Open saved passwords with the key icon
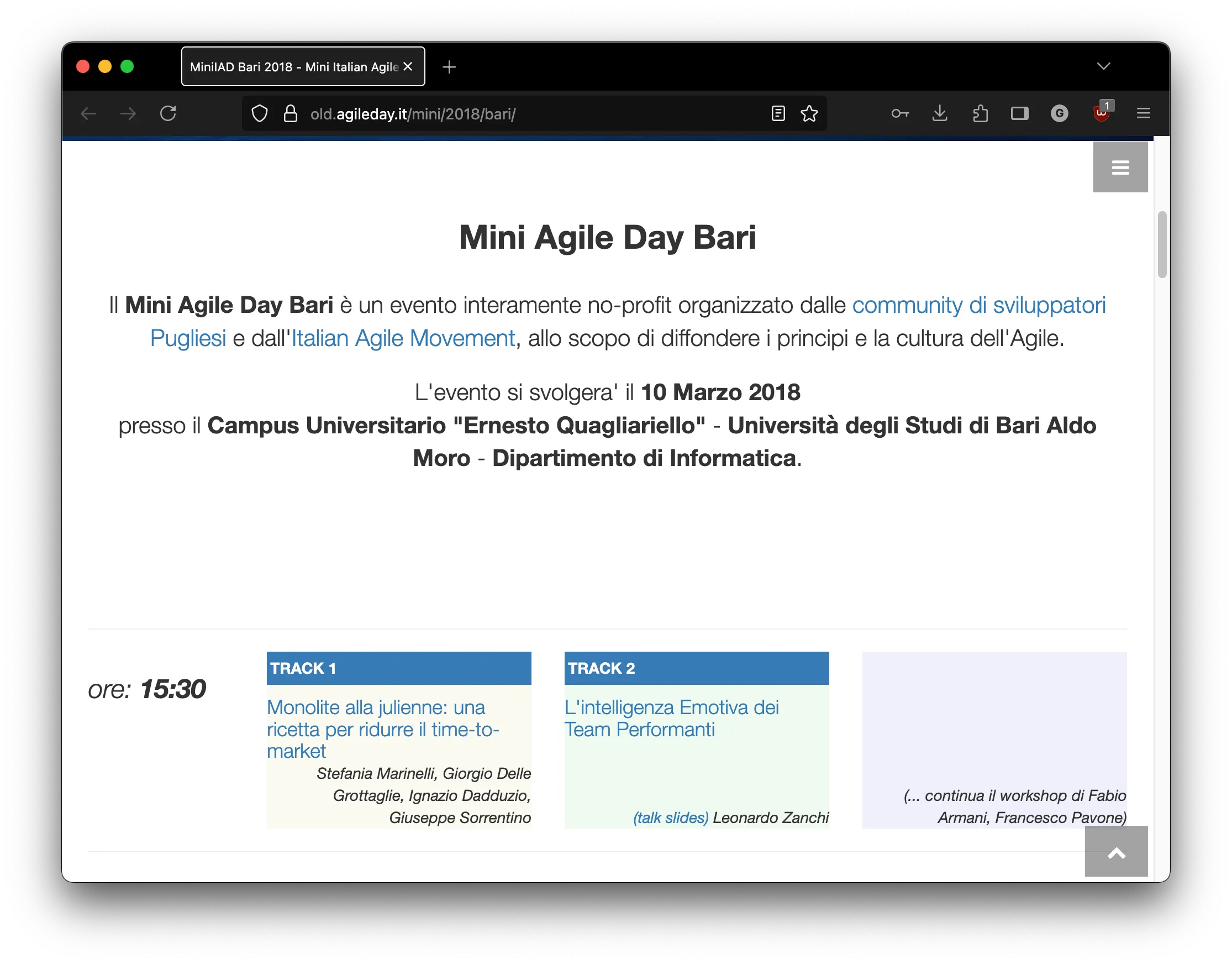This screenshot has width=1232, height=964. pyautogui.click(x=900, y=113)
